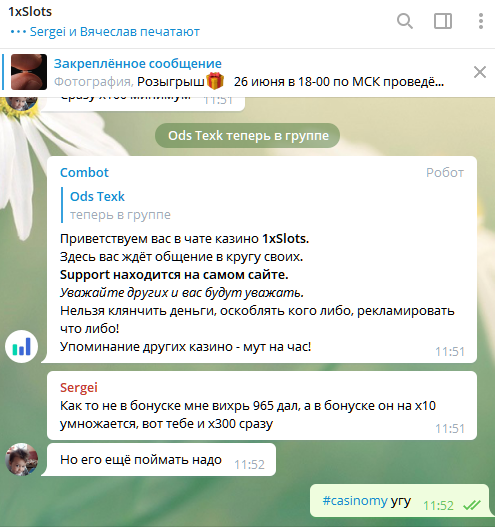Open the chat search magnifier icon

click(x=404, y=21)
